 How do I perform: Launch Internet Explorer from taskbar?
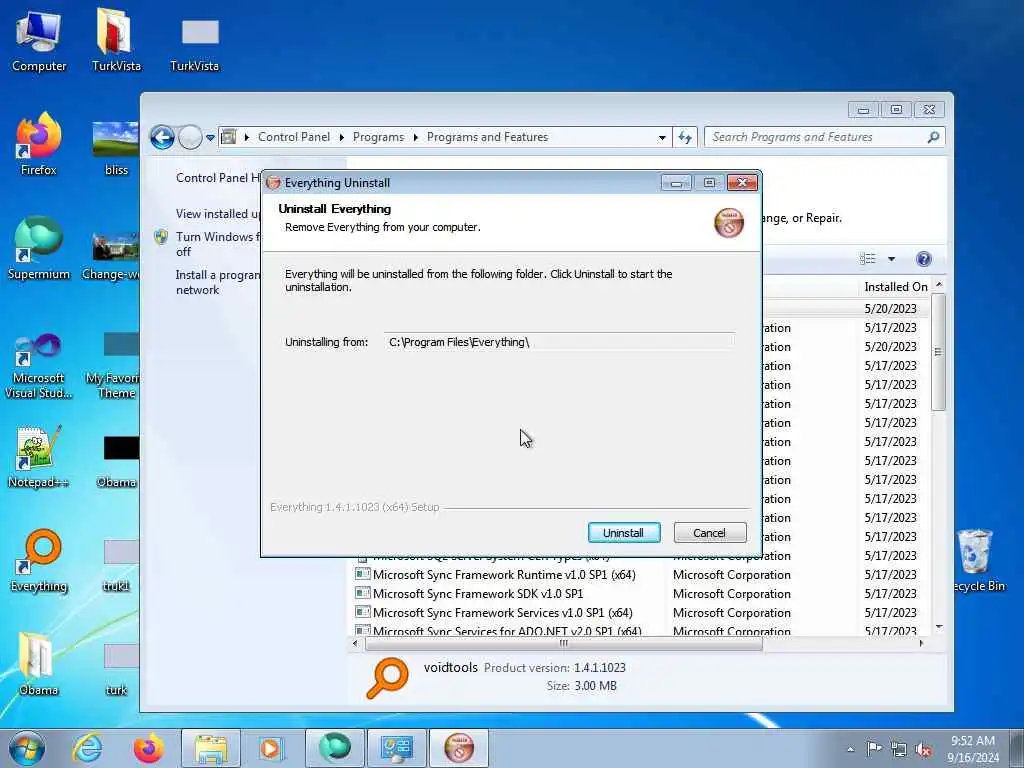pos(87,748)
